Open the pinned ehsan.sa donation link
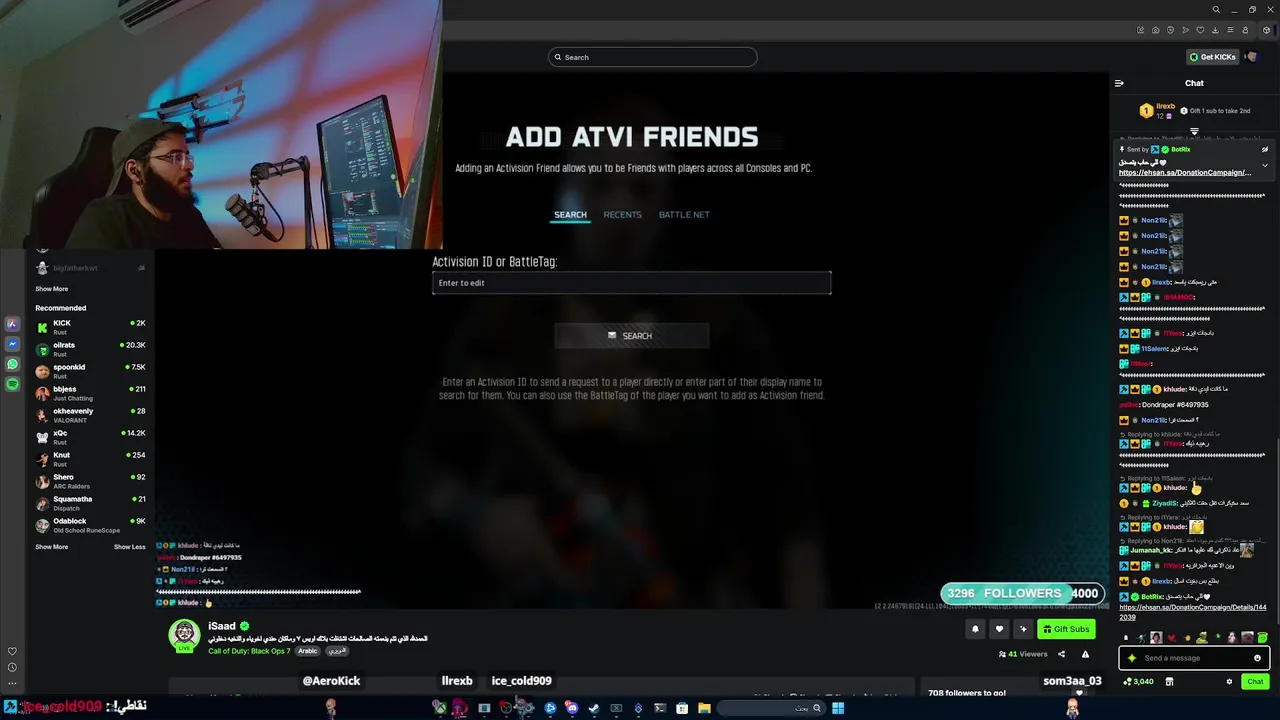Screen dimensions: 1280x720 1184,173
